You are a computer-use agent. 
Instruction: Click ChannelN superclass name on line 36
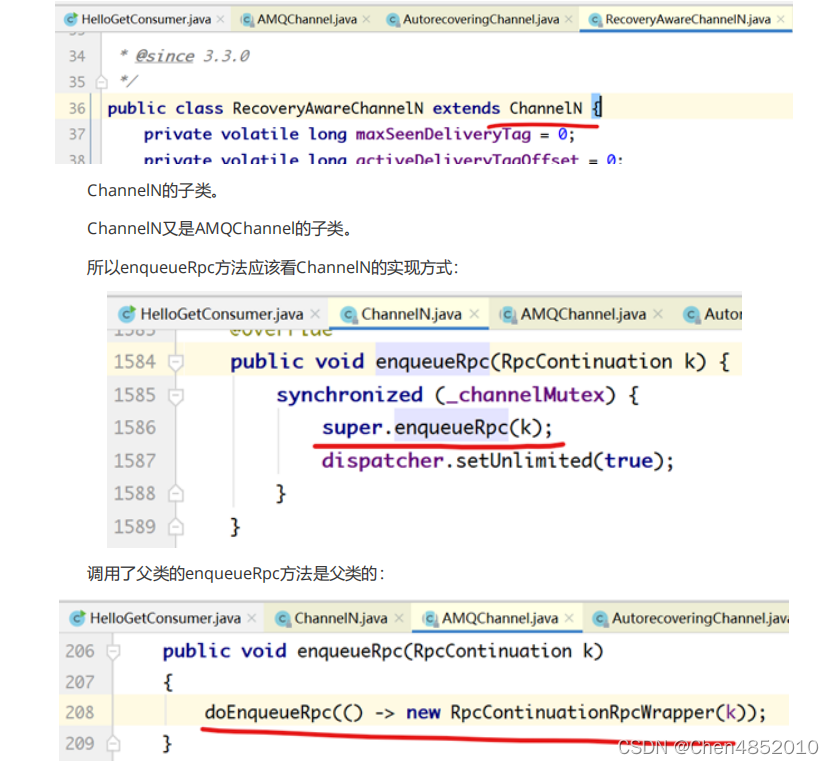546,108
